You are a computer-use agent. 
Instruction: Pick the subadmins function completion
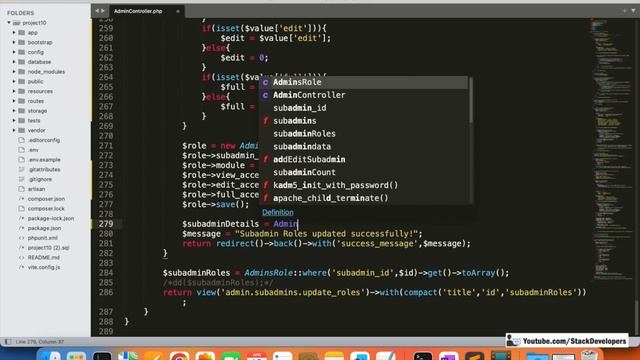(364, 121)
